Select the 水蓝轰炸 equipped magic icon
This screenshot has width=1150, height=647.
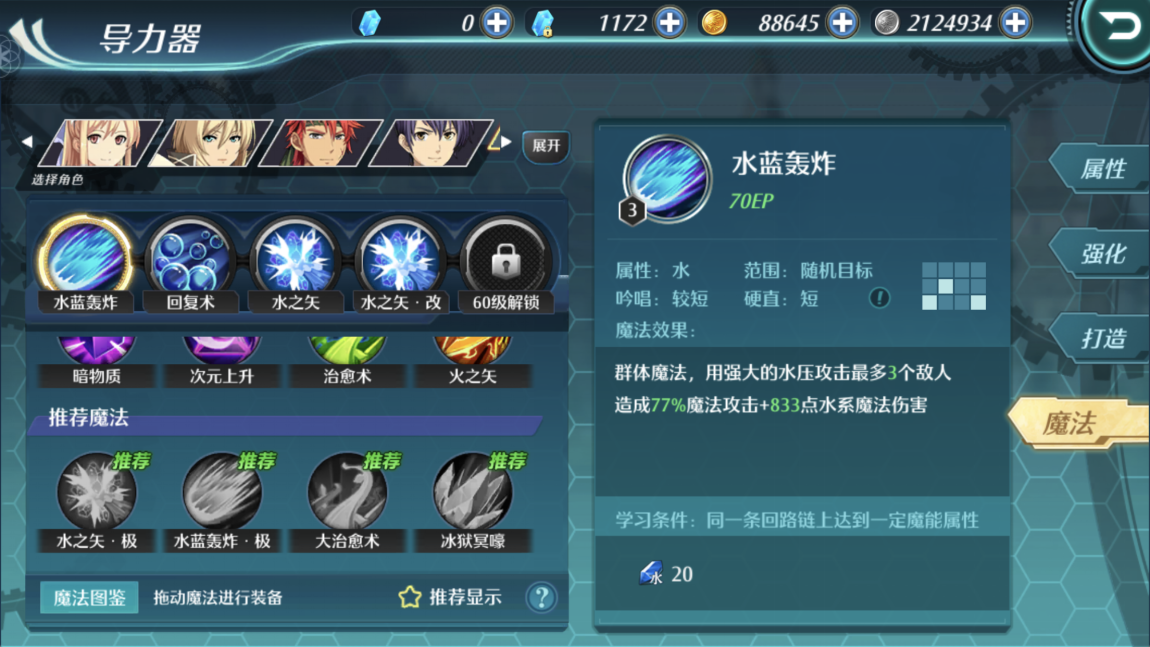coord(85,258)
